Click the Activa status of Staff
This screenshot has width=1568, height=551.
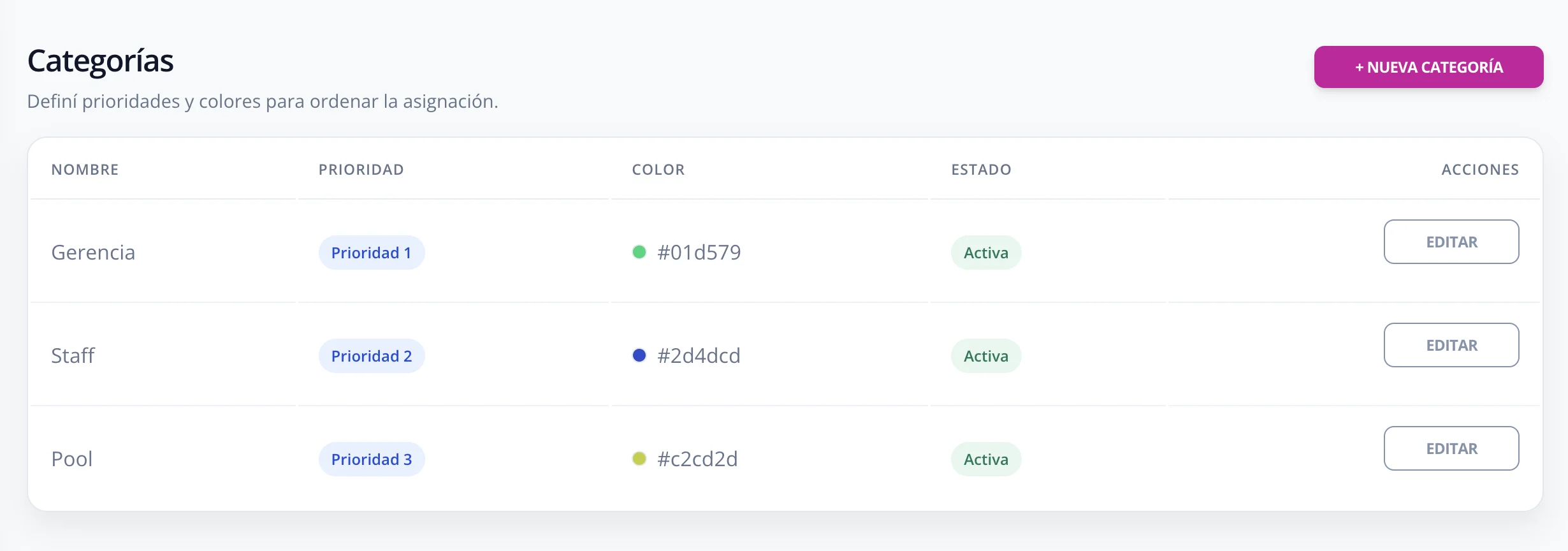click(x=986, y=356)
